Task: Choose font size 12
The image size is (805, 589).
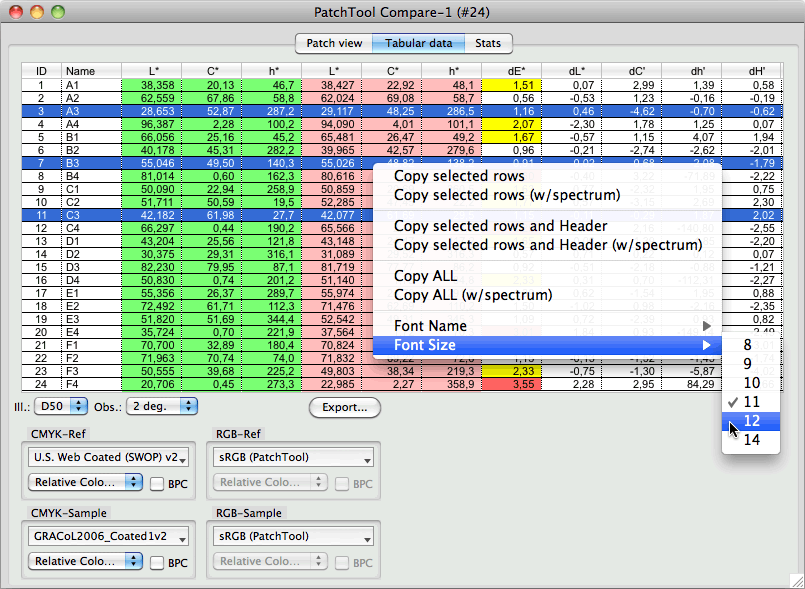Action: (x=751, y=421)
